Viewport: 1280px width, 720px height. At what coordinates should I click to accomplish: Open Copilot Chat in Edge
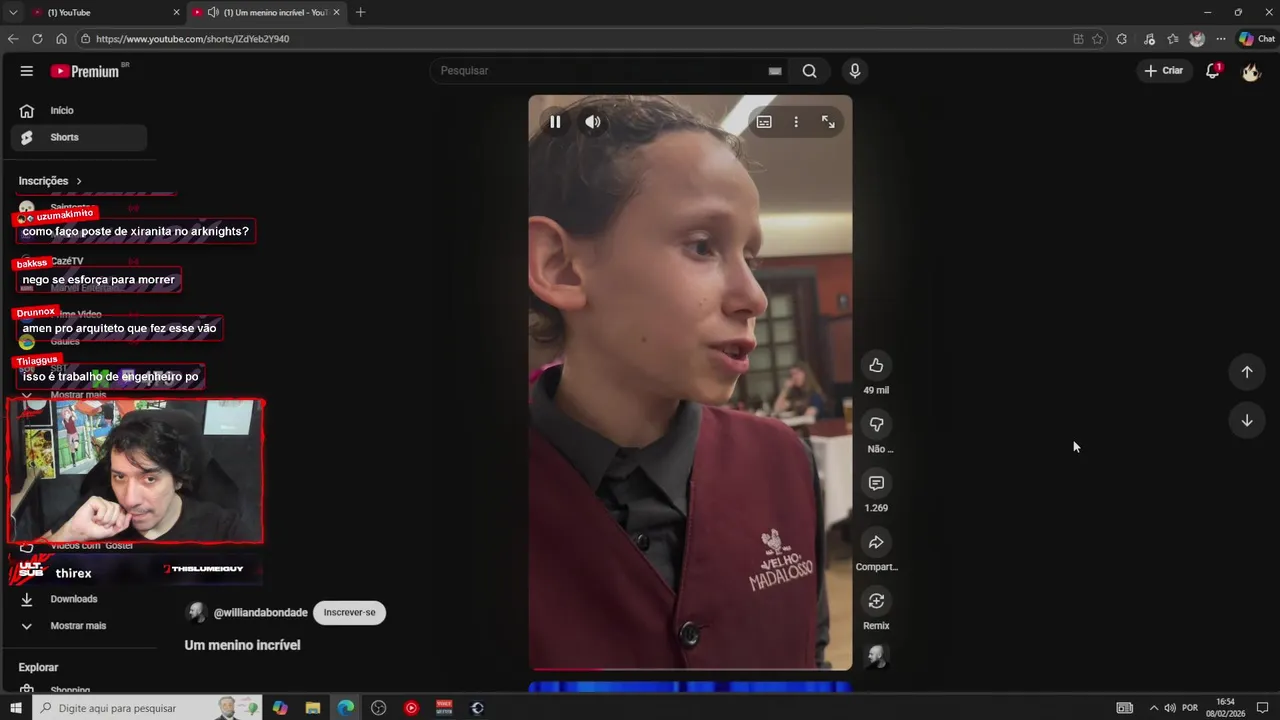click(x=1257, y=39)
